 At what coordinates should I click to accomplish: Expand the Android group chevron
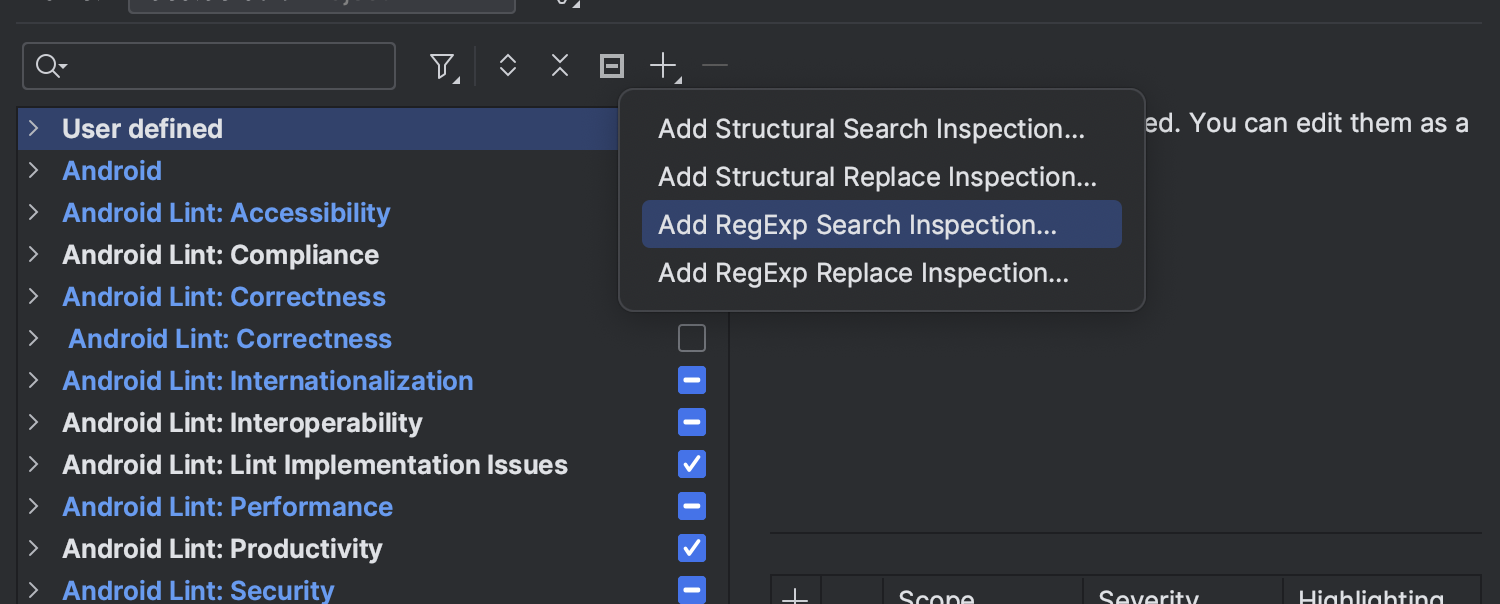[x=34, y=171]
